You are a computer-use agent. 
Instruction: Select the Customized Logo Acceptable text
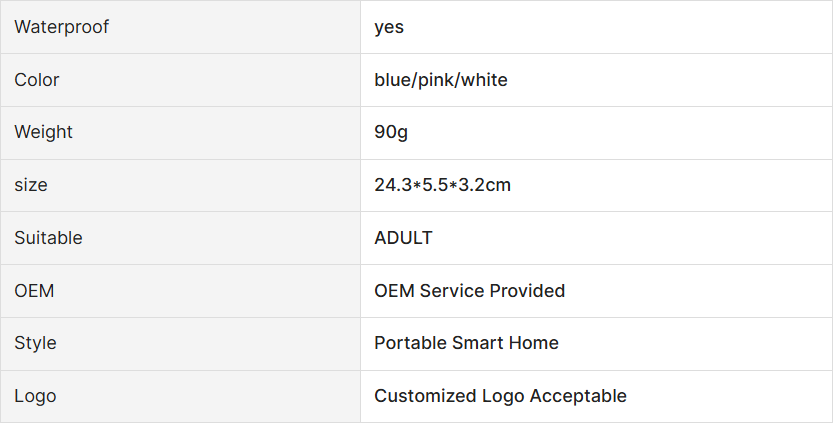[500, 396]
